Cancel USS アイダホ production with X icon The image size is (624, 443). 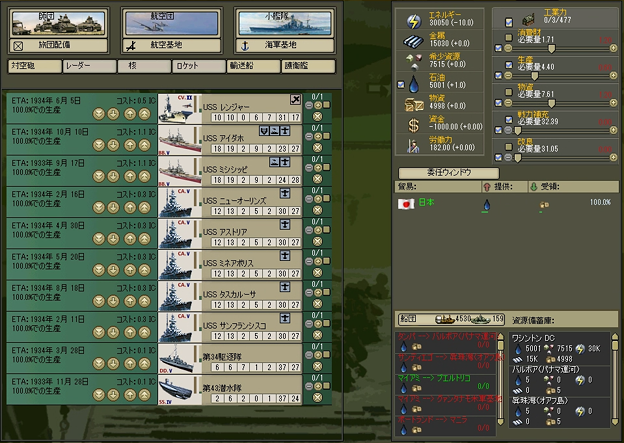(318, 148)
